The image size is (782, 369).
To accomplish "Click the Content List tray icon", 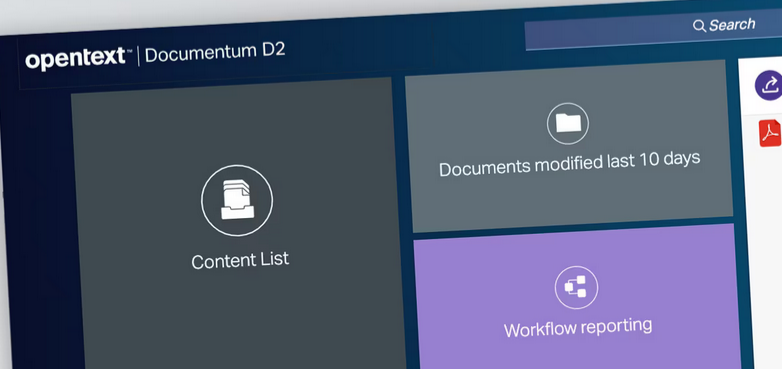I will pos(237,200).
